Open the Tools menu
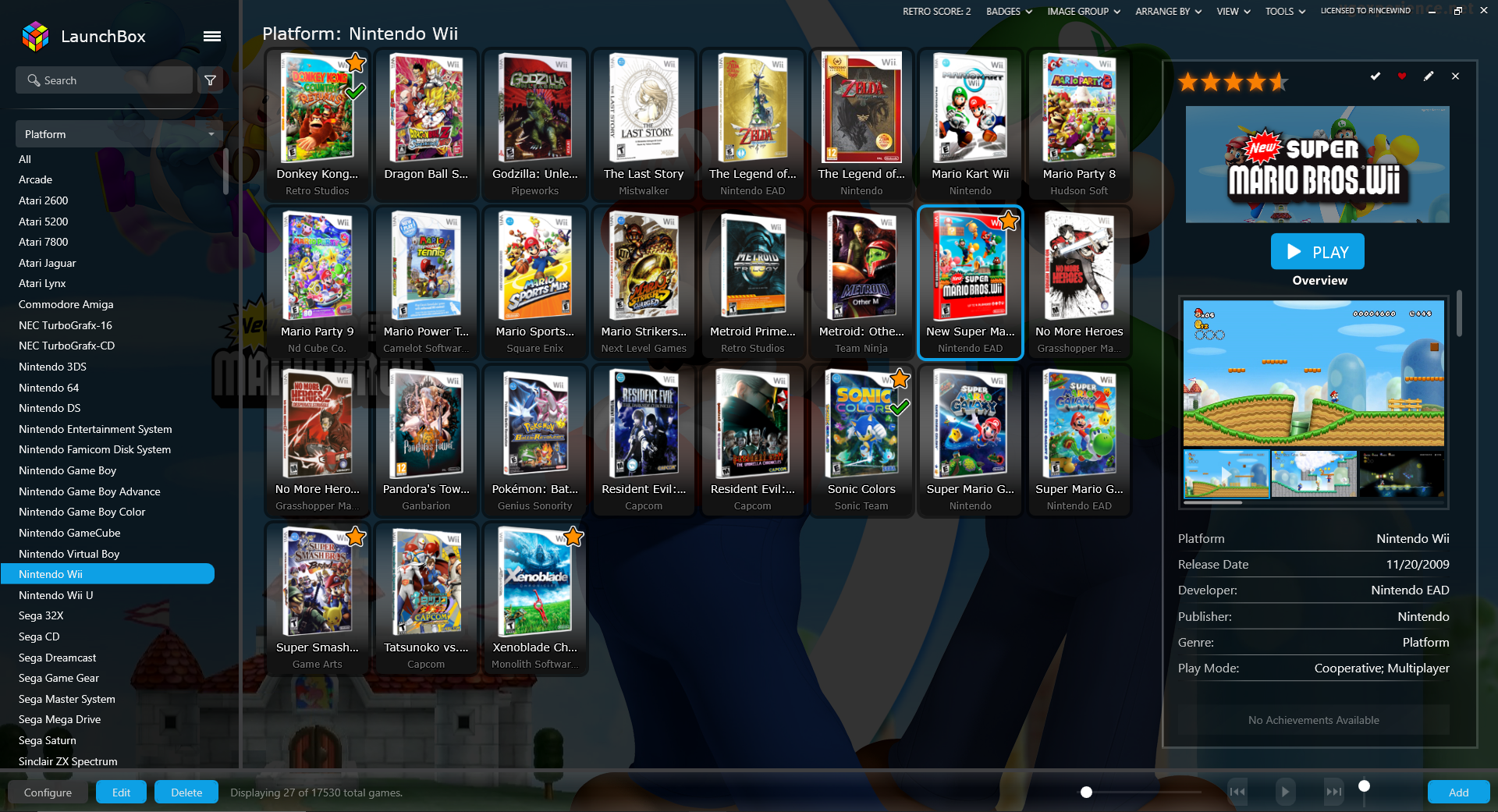The image size is (1498, 812). tap(1285, 12)
